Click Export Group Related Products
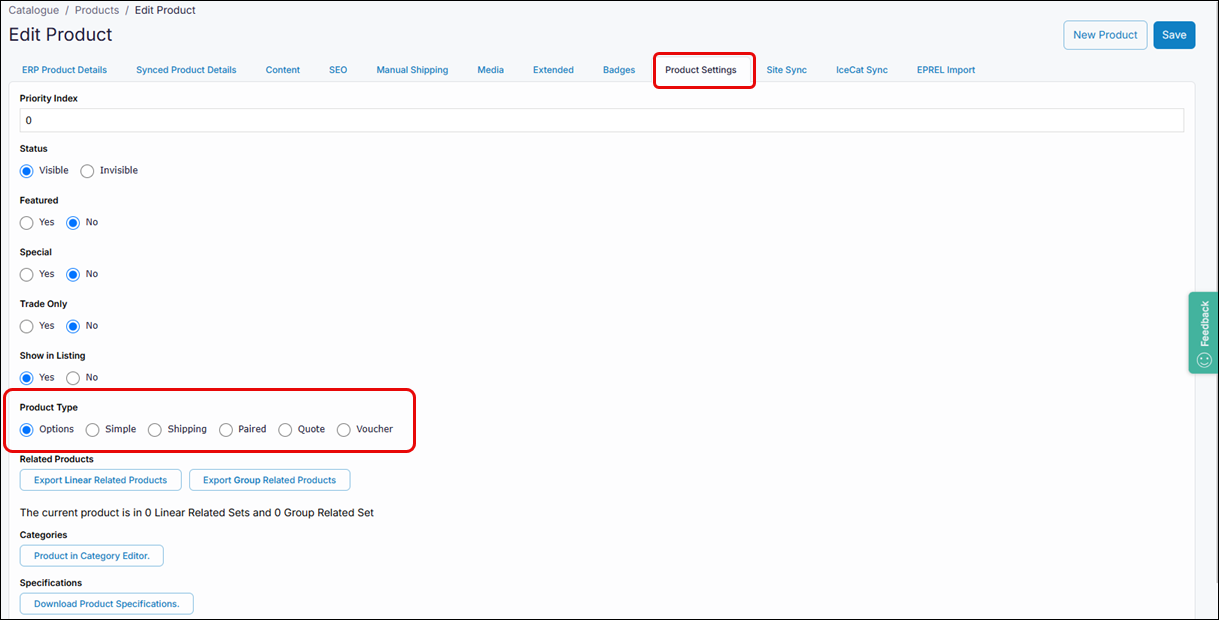This screenshot has width=1219, height=620. pyautogui.click(x=269, y=480)
